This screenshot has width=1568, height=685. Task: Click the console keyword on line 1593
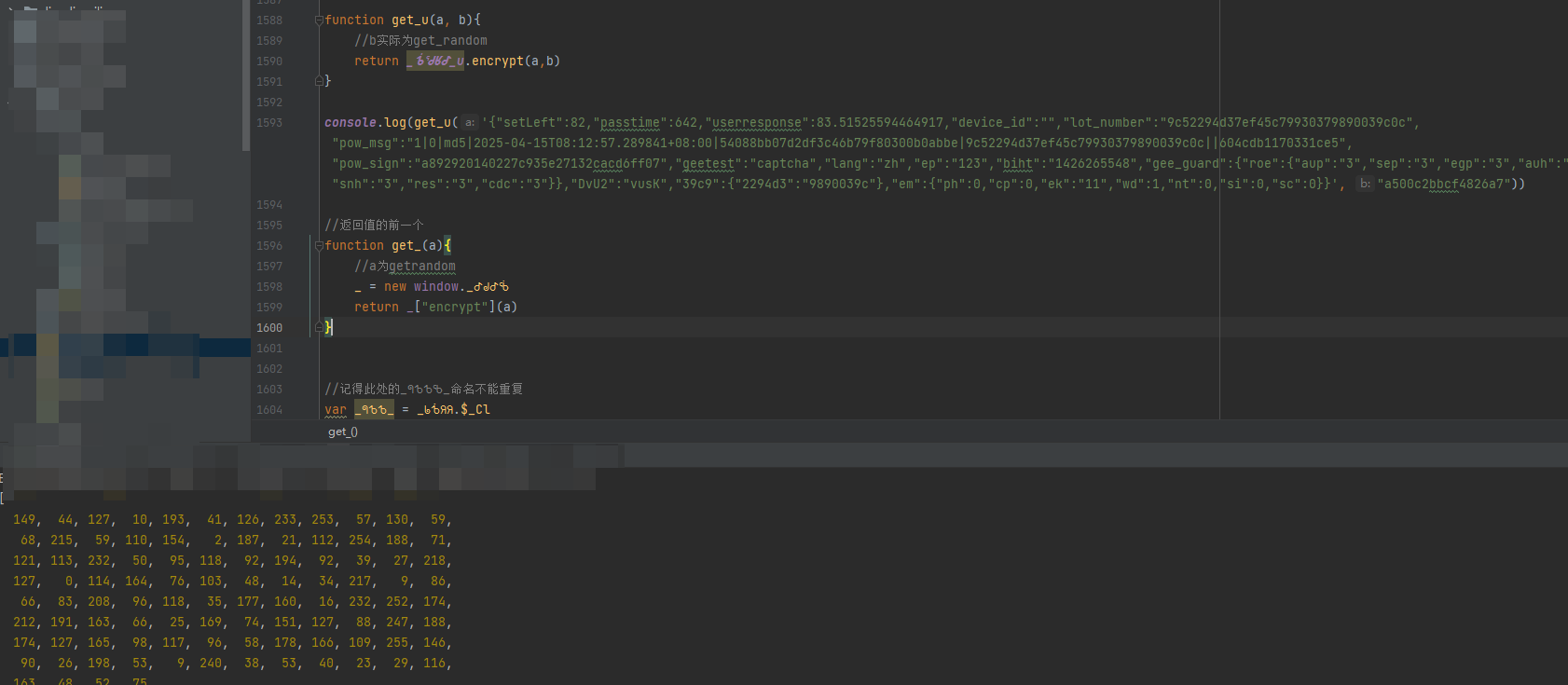click(351, 123)
